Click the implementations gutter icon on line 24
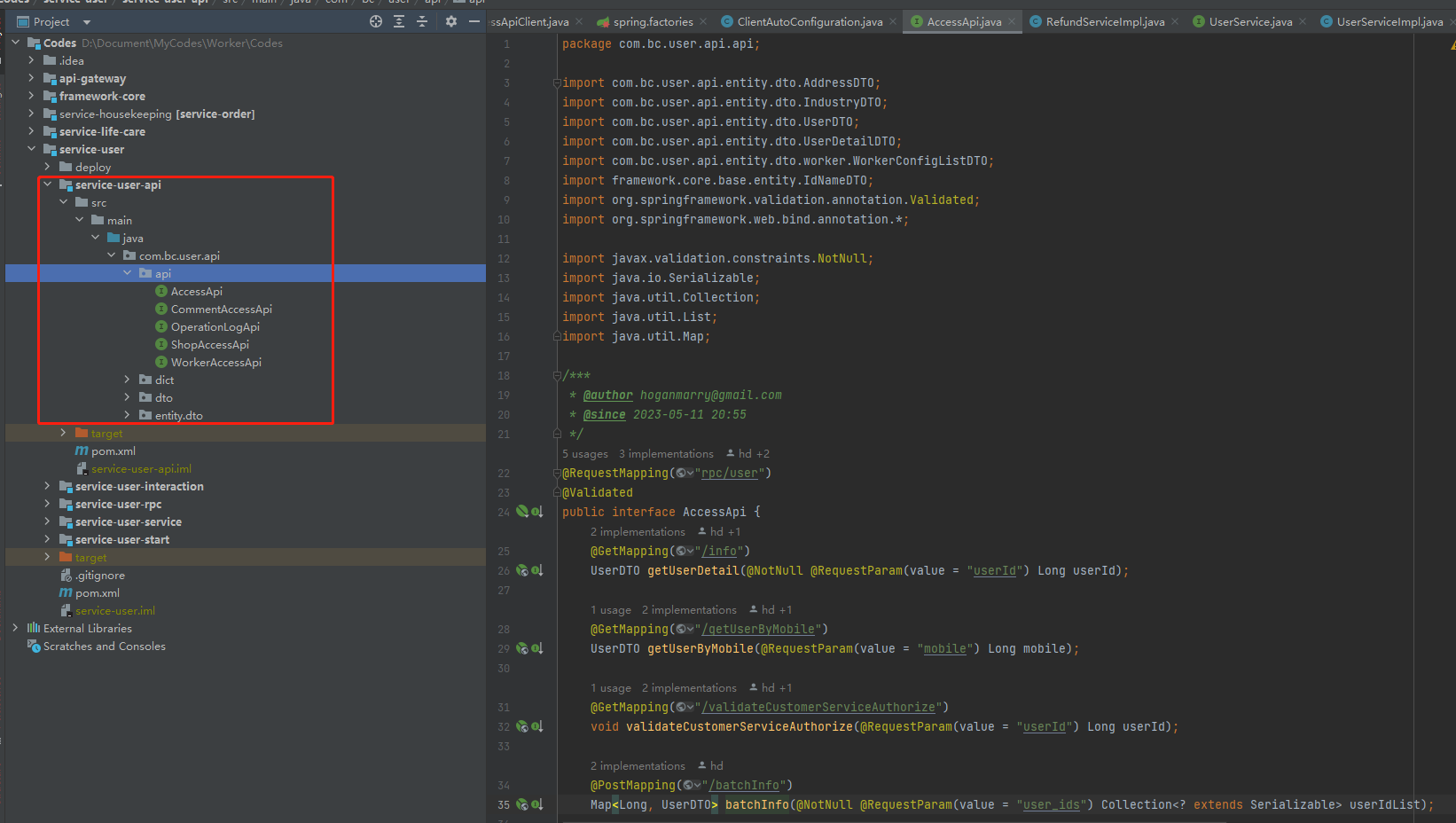The width and height of the screenshot is (1456, 823). tap(536, 512)
